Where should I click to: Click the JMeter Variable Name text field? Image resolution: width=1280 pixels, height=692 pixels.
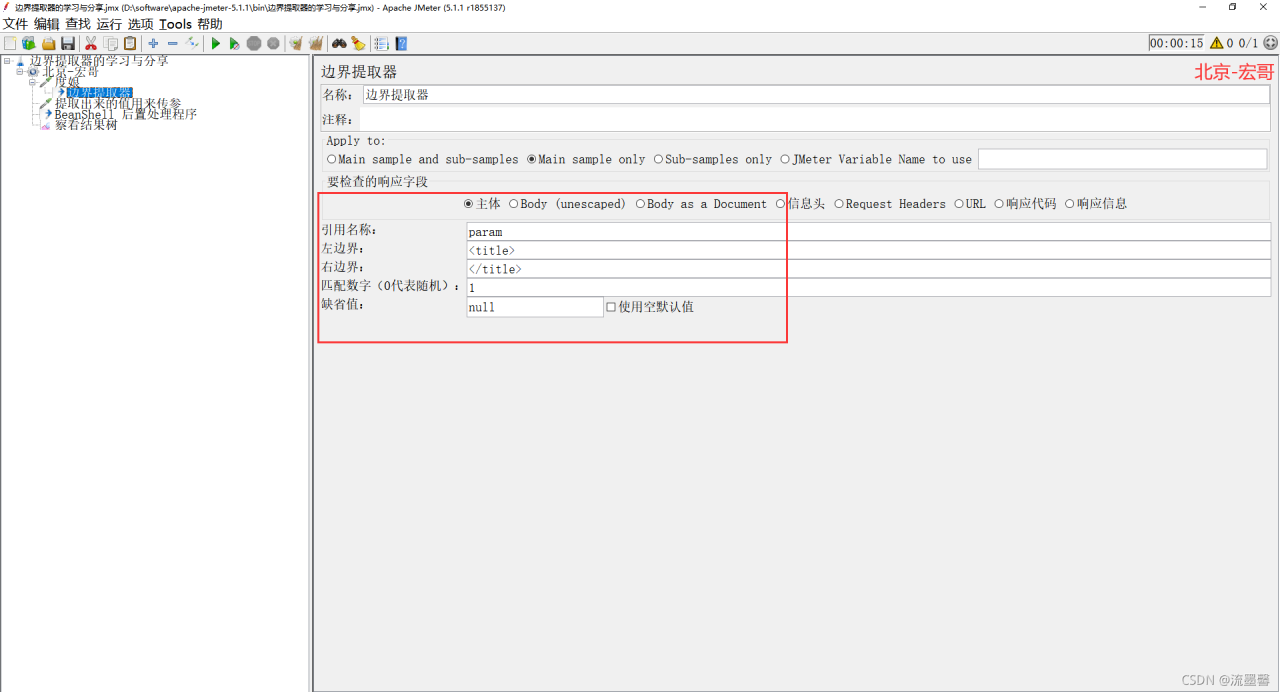tap(1122, 159)
